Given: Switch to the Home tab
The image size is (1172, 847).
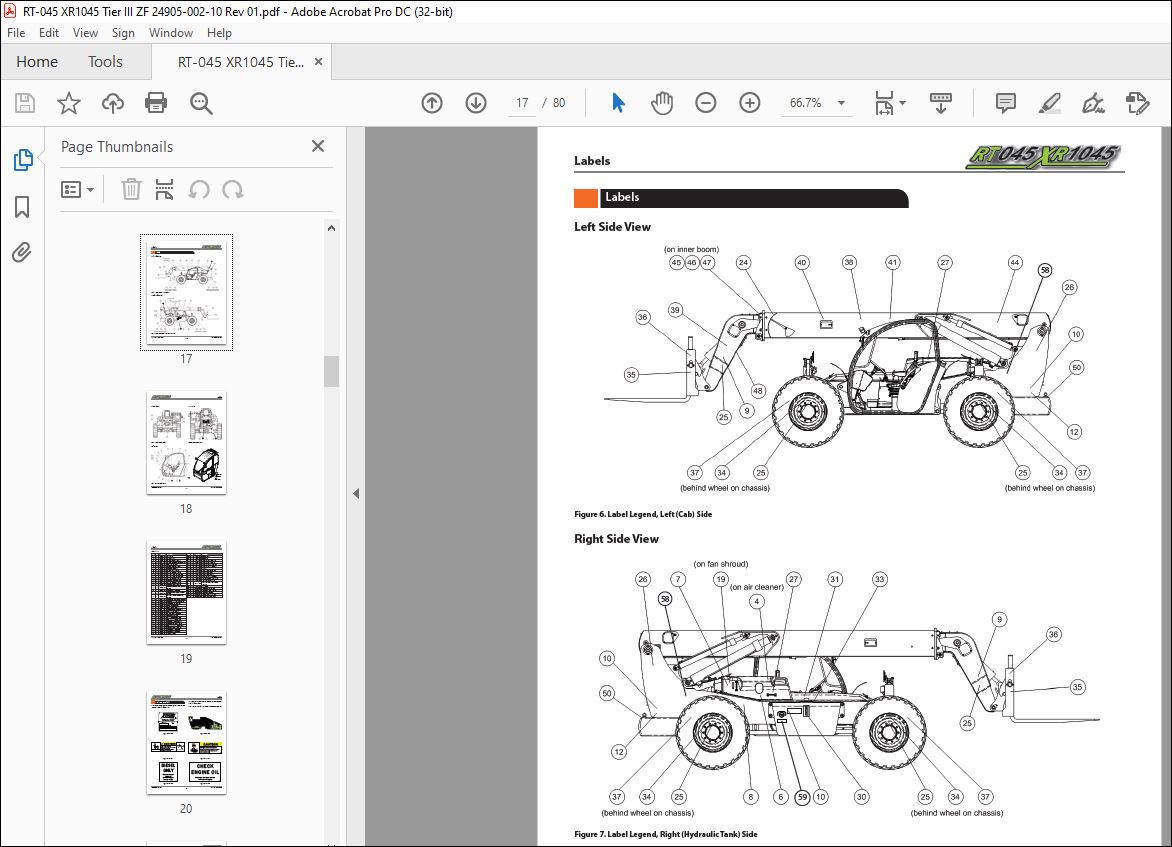Looking at the screenshot, I should [x=37, y=62].
